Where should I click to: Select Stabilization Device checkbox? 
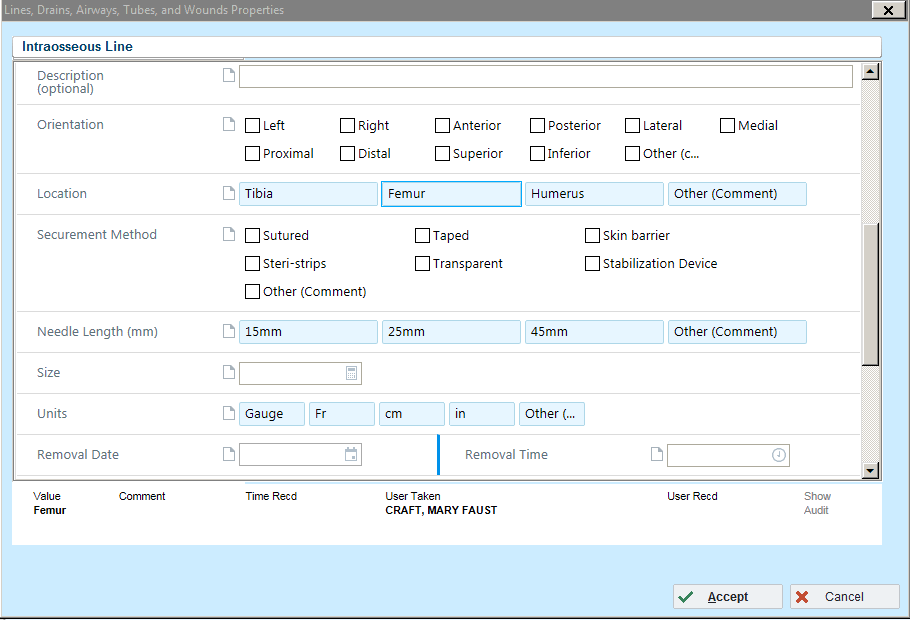(592, 264)
